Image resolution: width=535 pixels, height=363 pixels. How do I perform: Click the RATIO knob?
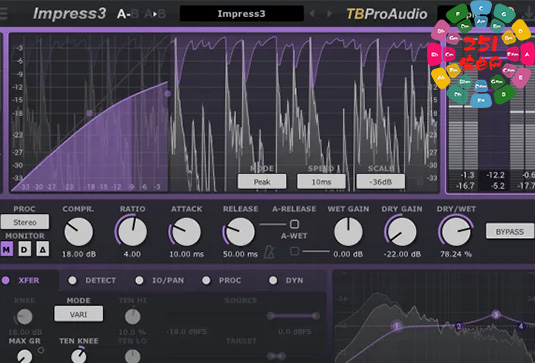coord(132,232)
